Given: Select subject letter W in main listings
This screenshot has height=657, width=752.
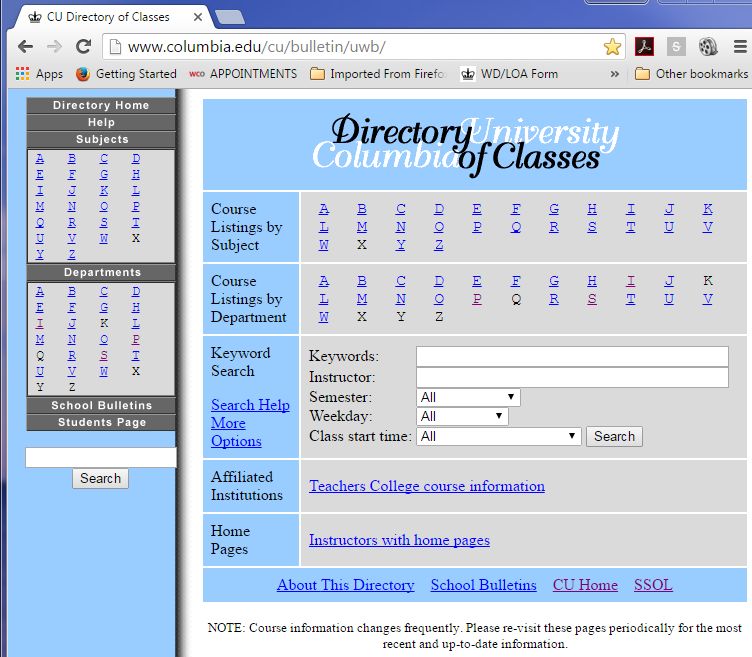Looking at the screenshot, I should pyautogui.click(x=324, y=245).
